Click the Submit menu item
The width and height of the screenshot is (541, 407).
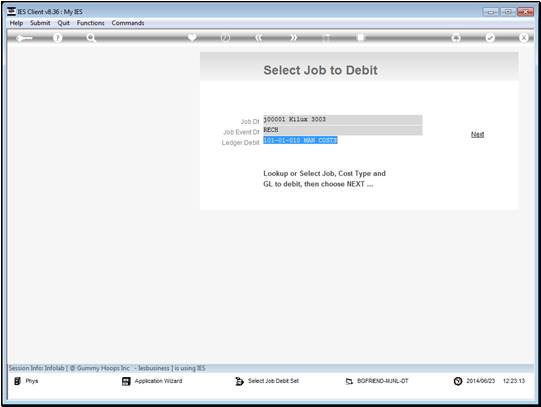click(40, 23)
